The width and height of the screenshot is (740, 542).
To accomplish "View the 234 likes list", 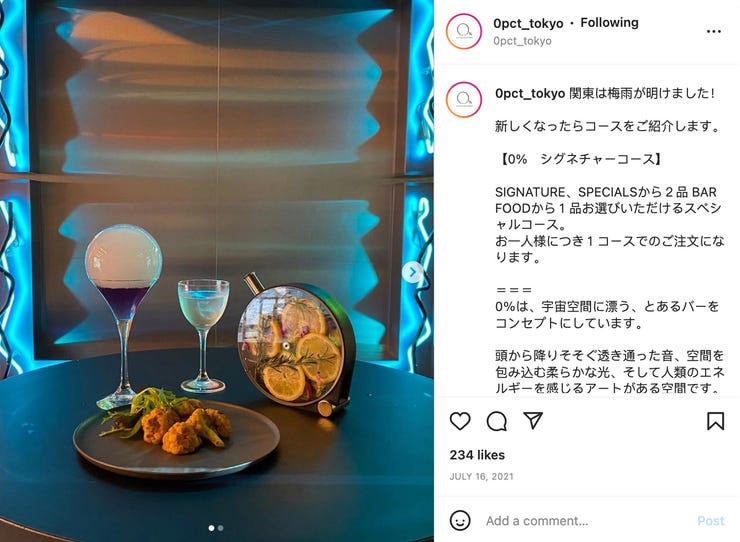I will point(477,455).
